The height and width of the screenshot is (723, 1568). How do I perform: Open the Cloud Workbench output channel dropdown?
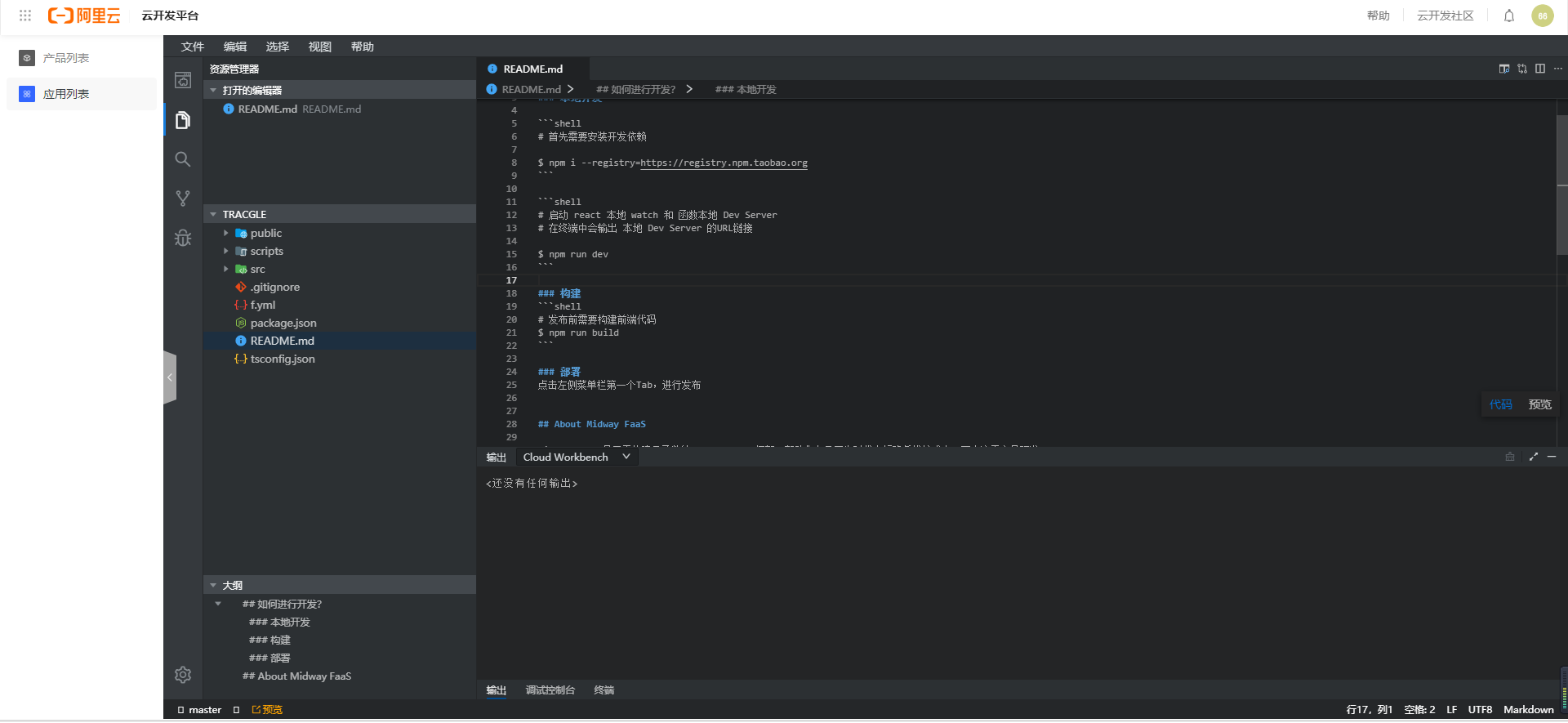577,457
